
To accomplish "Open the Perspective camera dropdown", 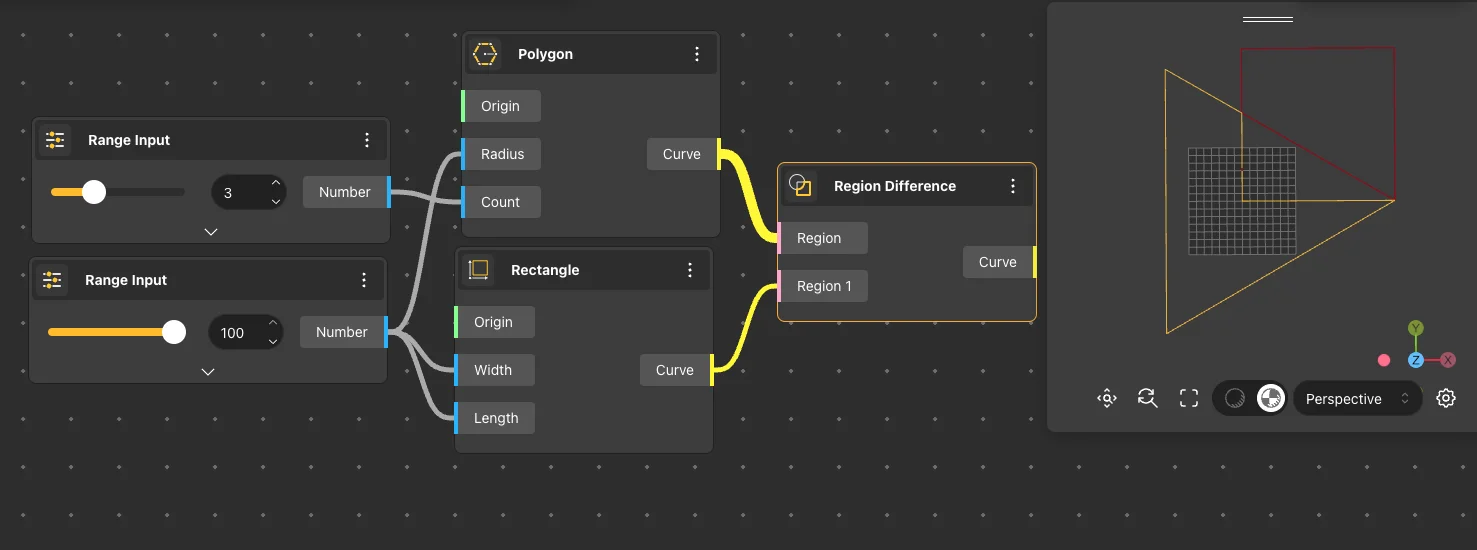I will 1357,399.
